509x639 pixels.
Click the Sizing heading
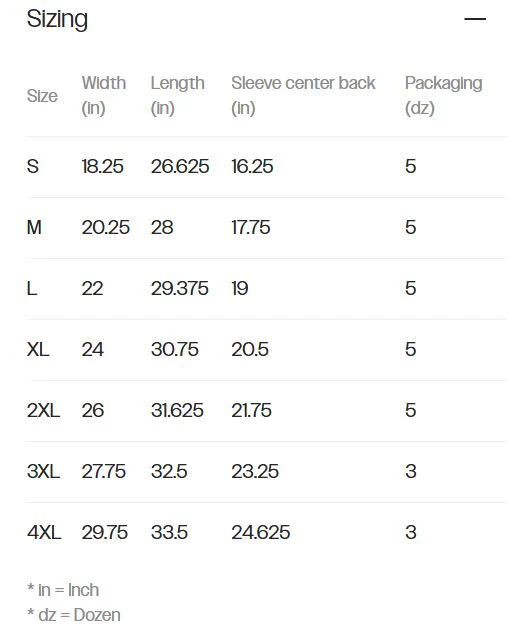coord(57,19)
